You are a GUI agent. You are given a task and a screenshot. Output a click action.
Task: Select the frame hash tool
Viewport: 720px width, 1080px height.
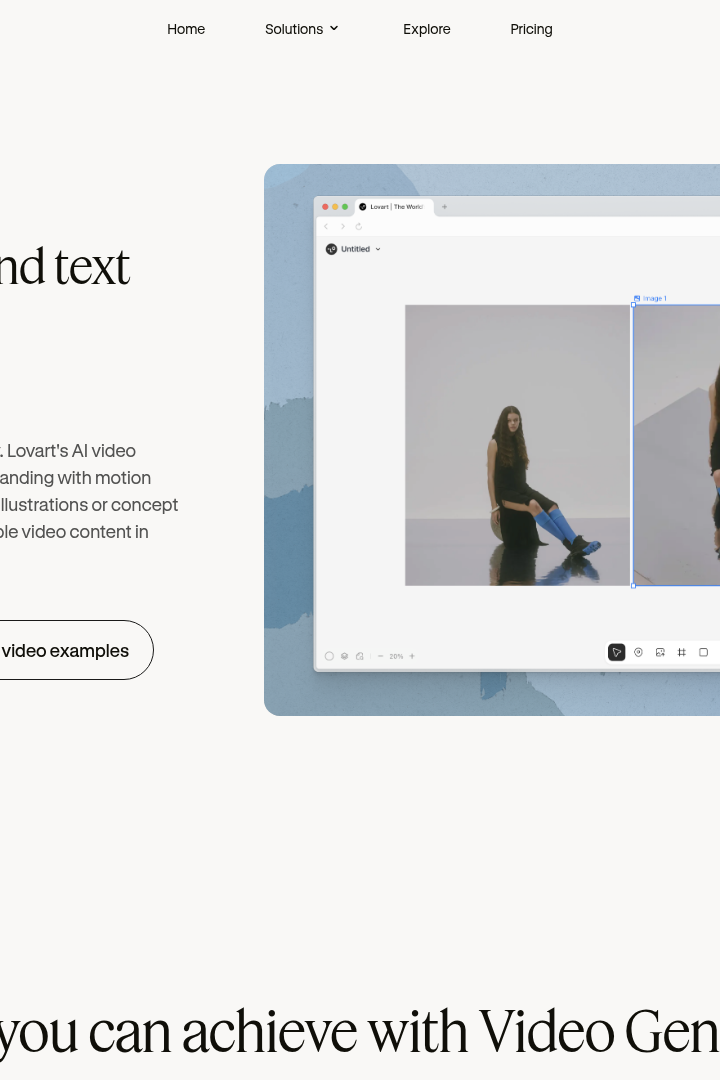[x=681, y=652]
